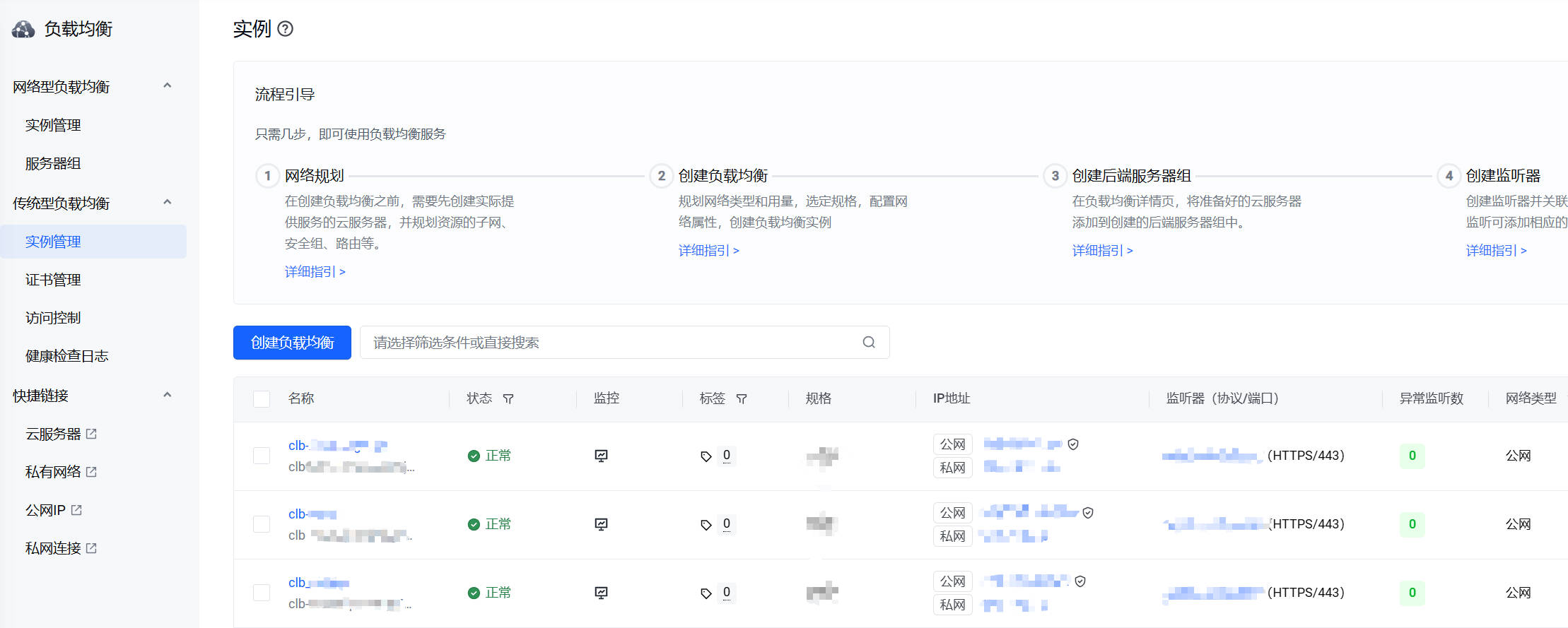
Task: Click the tag icon in first instance row
Action: 706,456
